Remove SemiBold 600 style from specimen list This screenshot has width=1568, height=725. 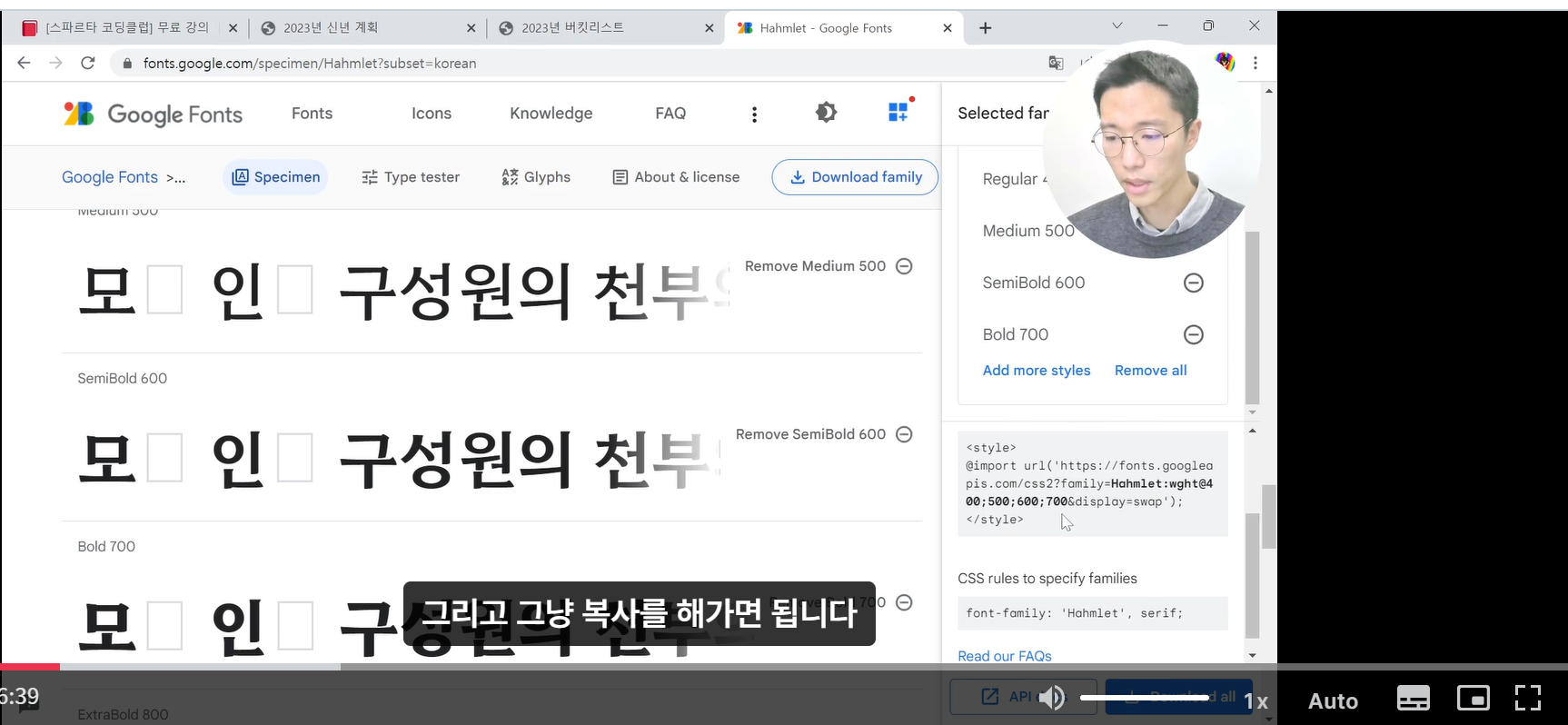[904, 434]
